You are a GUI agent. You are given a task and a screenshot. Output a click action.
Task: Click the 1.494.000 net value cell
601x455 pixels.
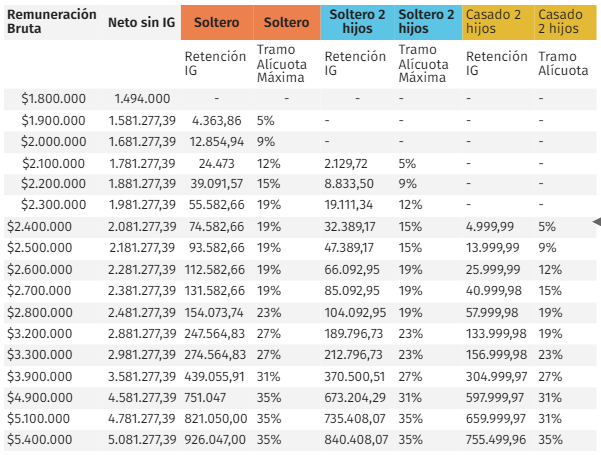[x=142, y=99]
